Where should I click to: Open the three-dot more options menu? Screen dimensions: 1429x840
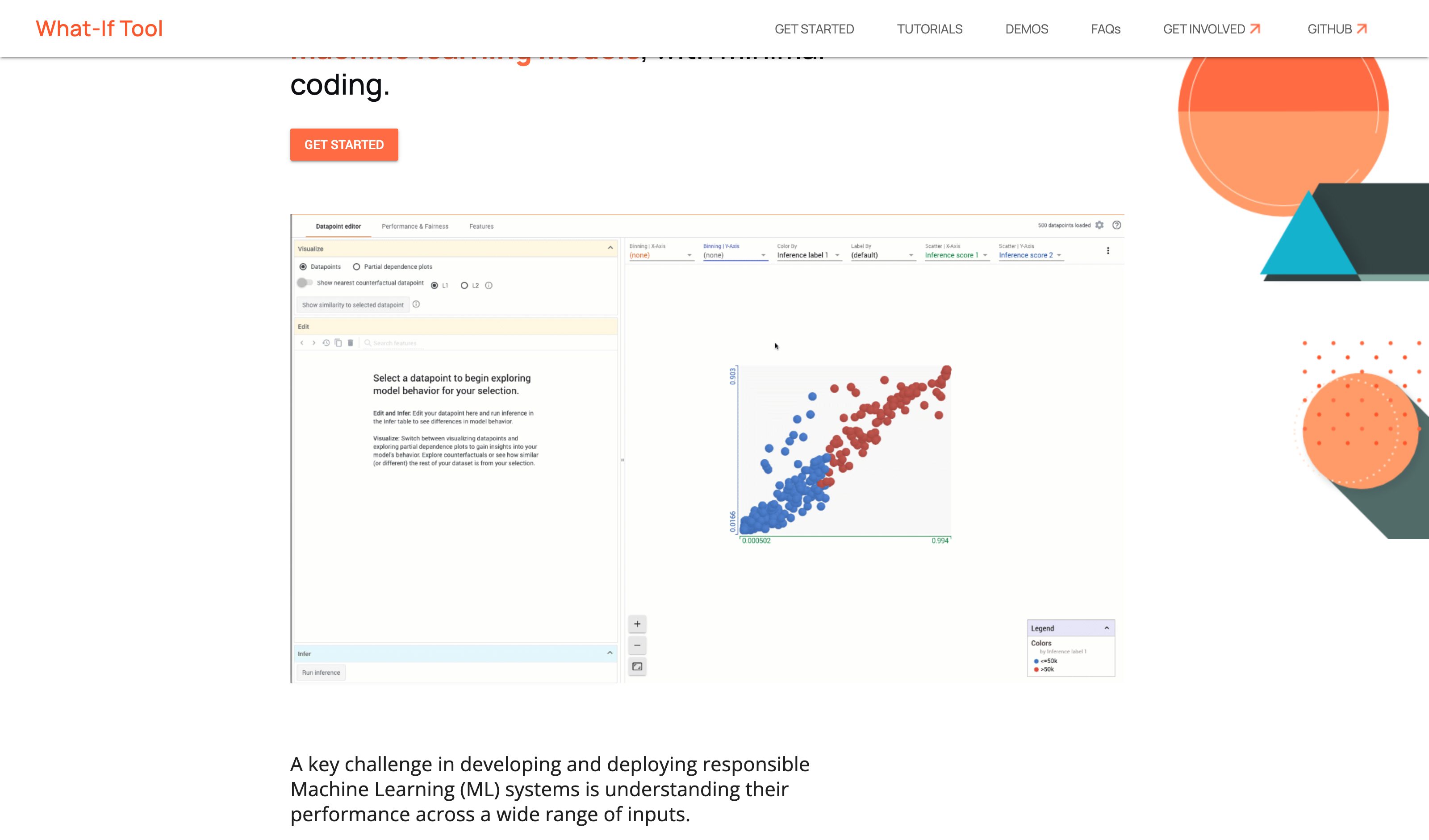point(1107,250)
